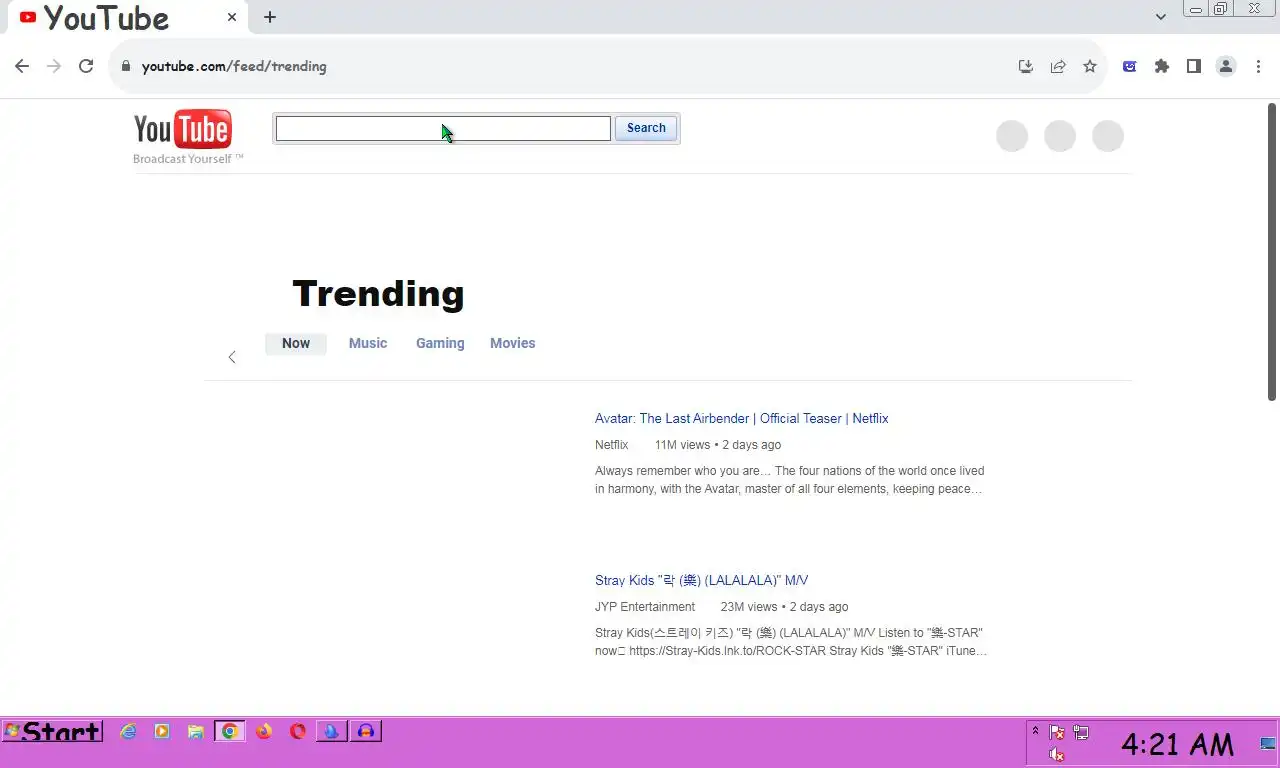Click the '11M views • 2 days ago' text
1280x768 pixels.
[x=718, y=445]
